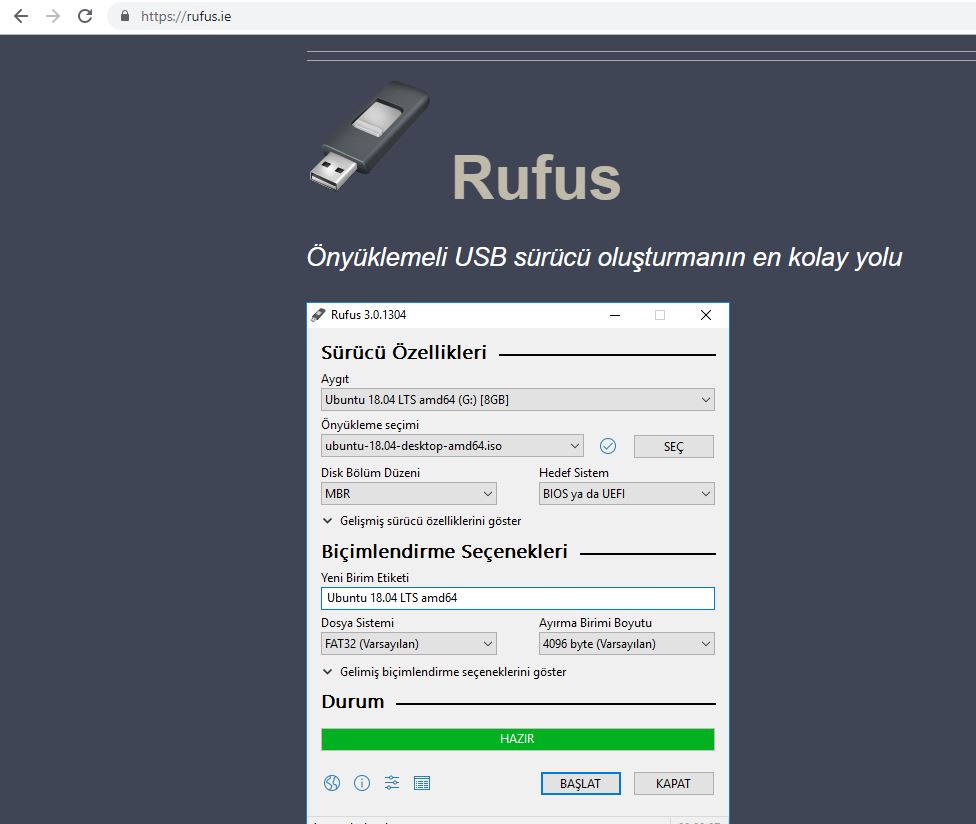Click the green HAZIR progress bar
Image resolution: width=976 pixels, height=824 pixels.
[517, 739]
